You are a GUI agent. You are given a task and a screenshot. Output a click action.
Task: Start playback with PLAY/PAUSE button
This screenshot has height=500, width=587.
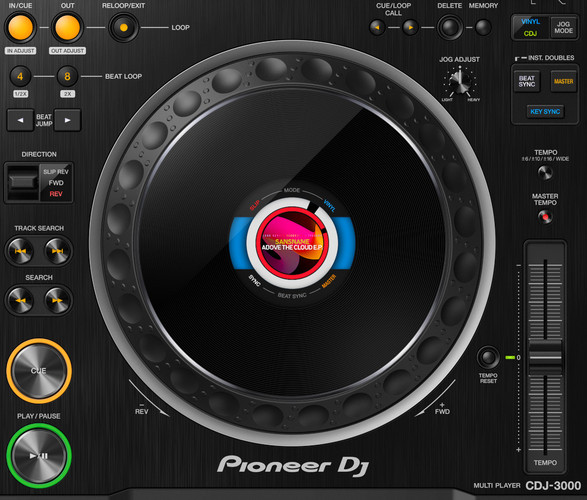click(39, 455)
